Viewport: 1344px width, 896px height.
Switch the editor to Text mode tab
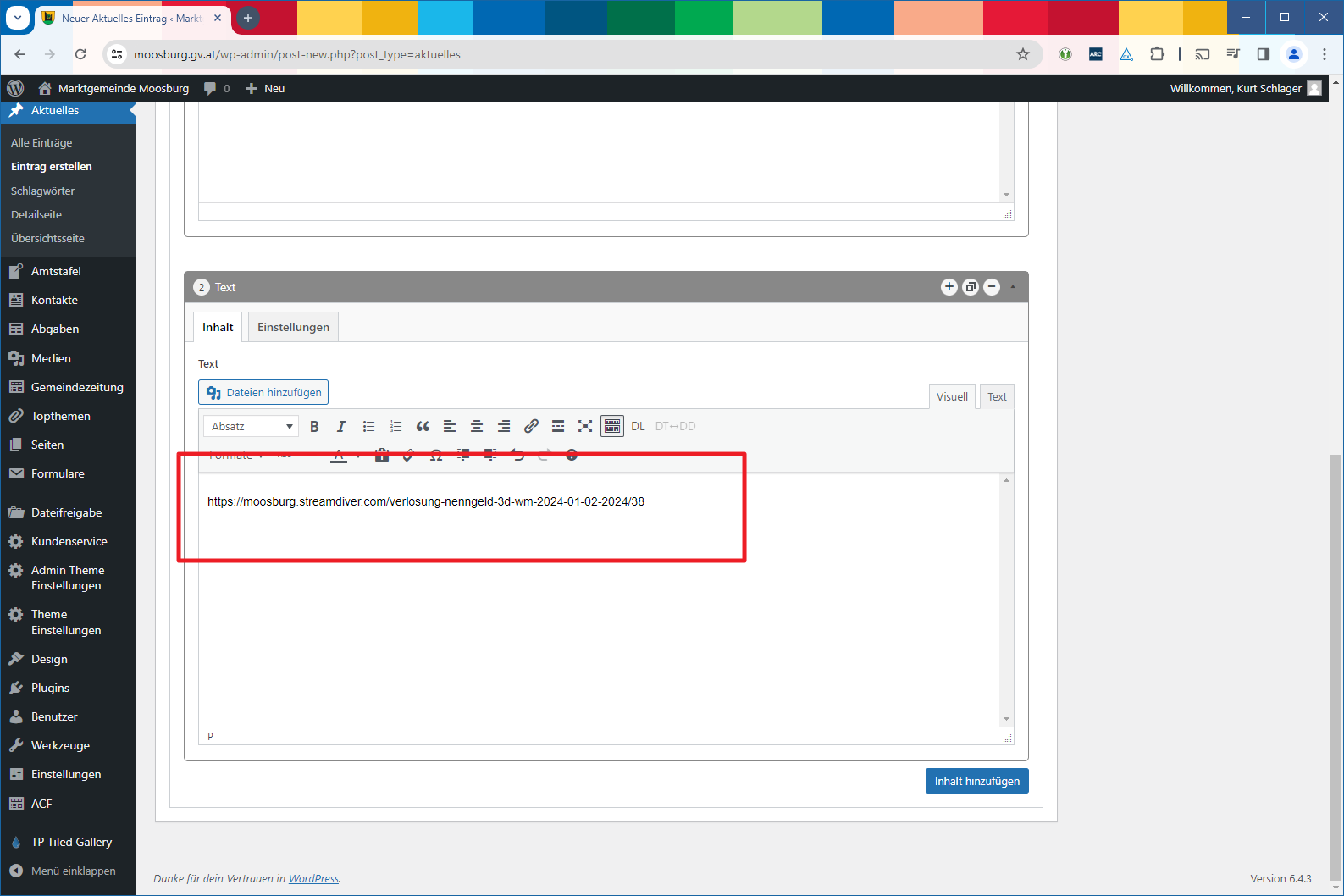[x=997, y=396]
